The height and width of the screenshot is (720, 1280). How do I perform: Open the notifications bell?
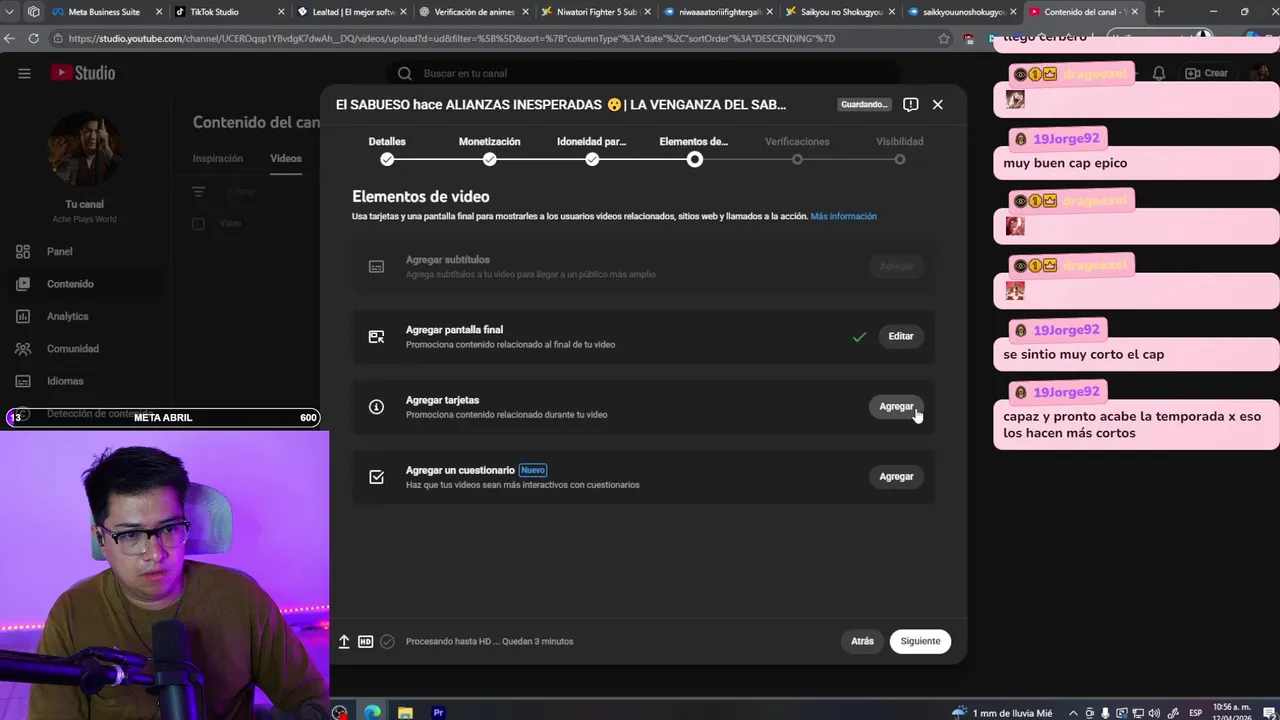click(x=1159, y=73)
